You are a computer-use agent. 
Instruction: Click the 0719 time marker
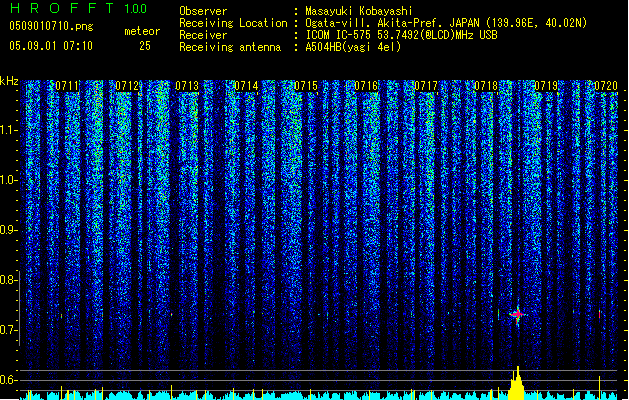click(546, 86)
